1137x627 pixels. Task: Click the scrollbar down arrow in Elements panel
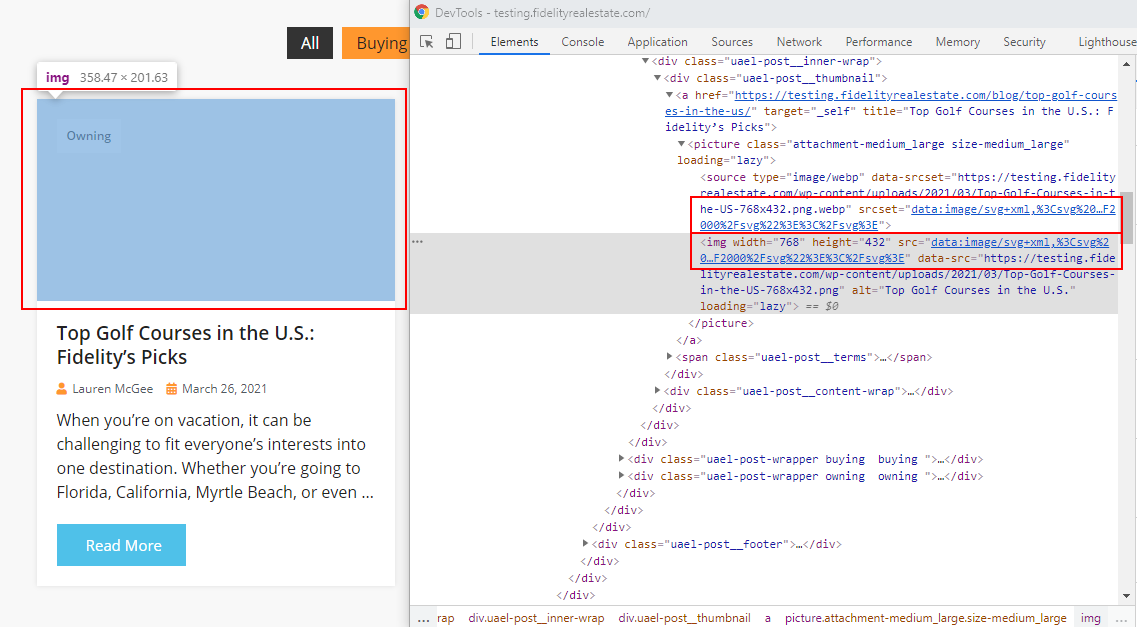pyautogui.click(x=1127, y=596)
